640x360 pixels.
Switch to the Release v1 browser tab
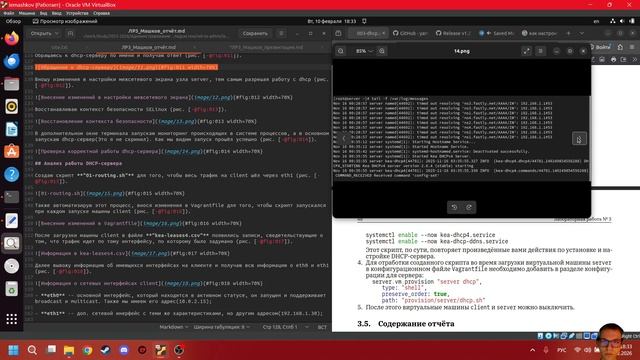tap(453, 33)
